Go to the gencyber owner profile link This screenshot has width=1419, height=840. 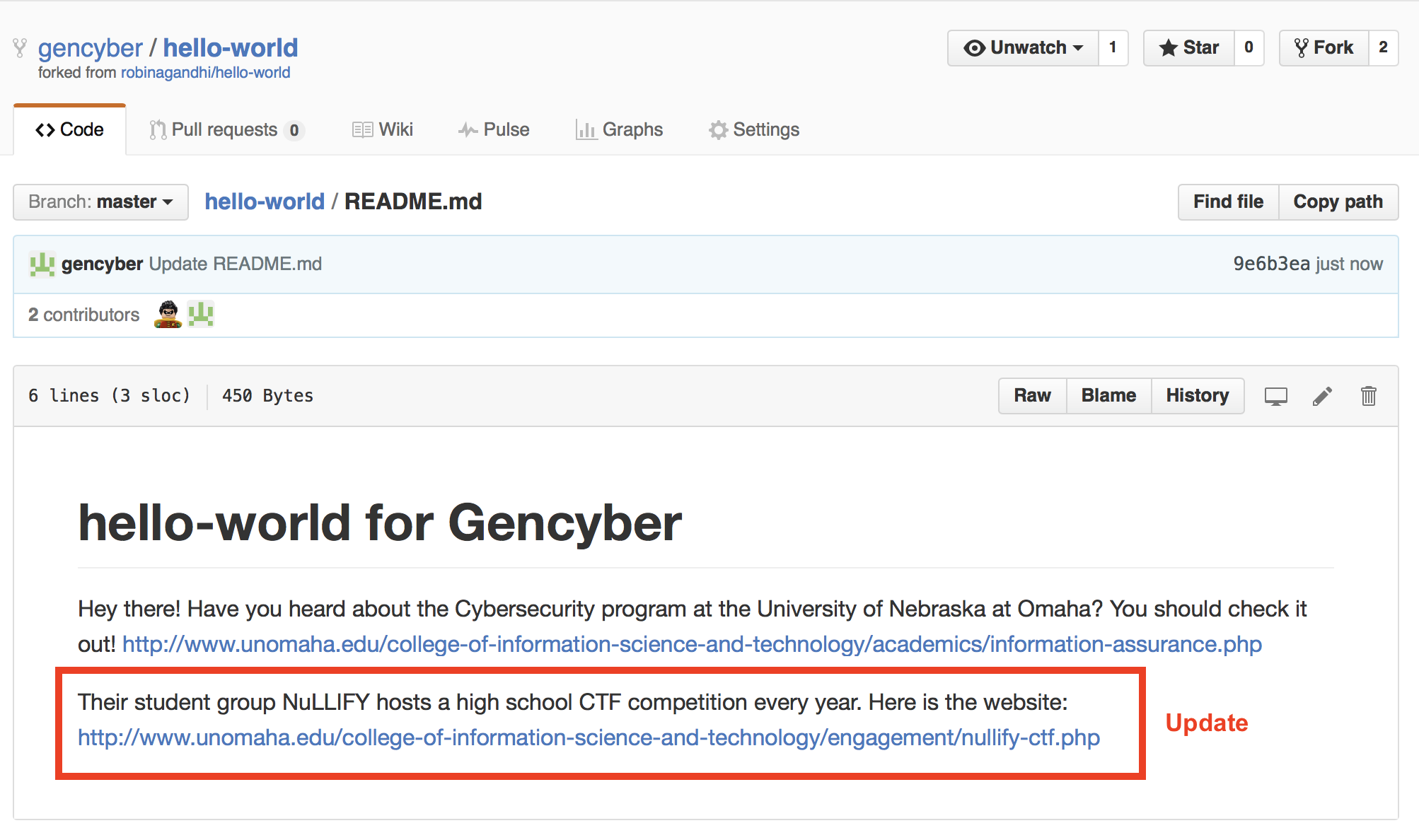(x=91, y=48)
